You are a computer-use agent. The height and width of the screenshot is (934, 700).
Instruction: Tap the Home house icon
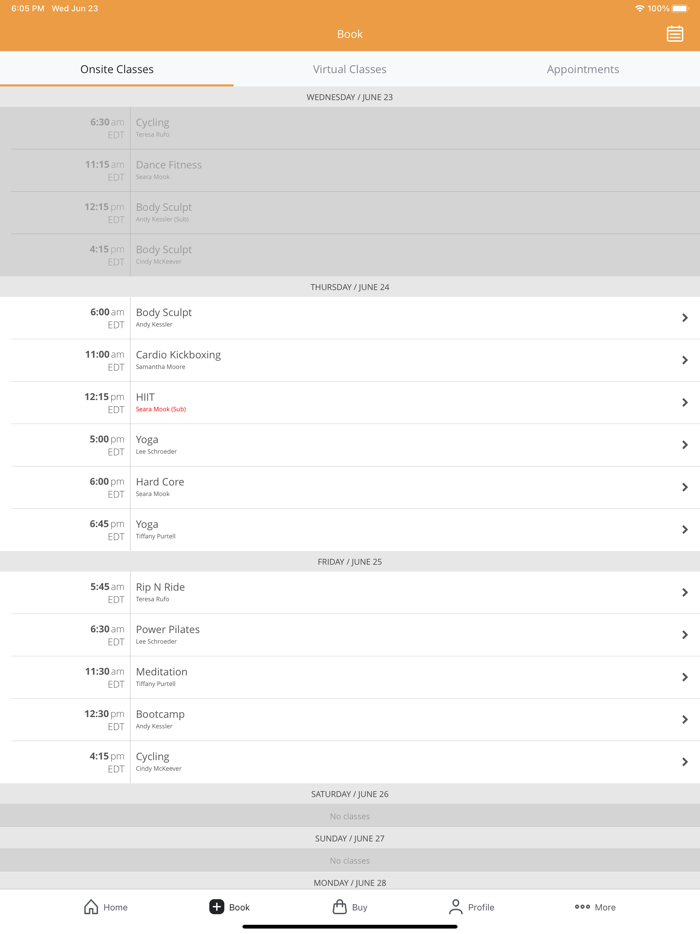[91, 907]
